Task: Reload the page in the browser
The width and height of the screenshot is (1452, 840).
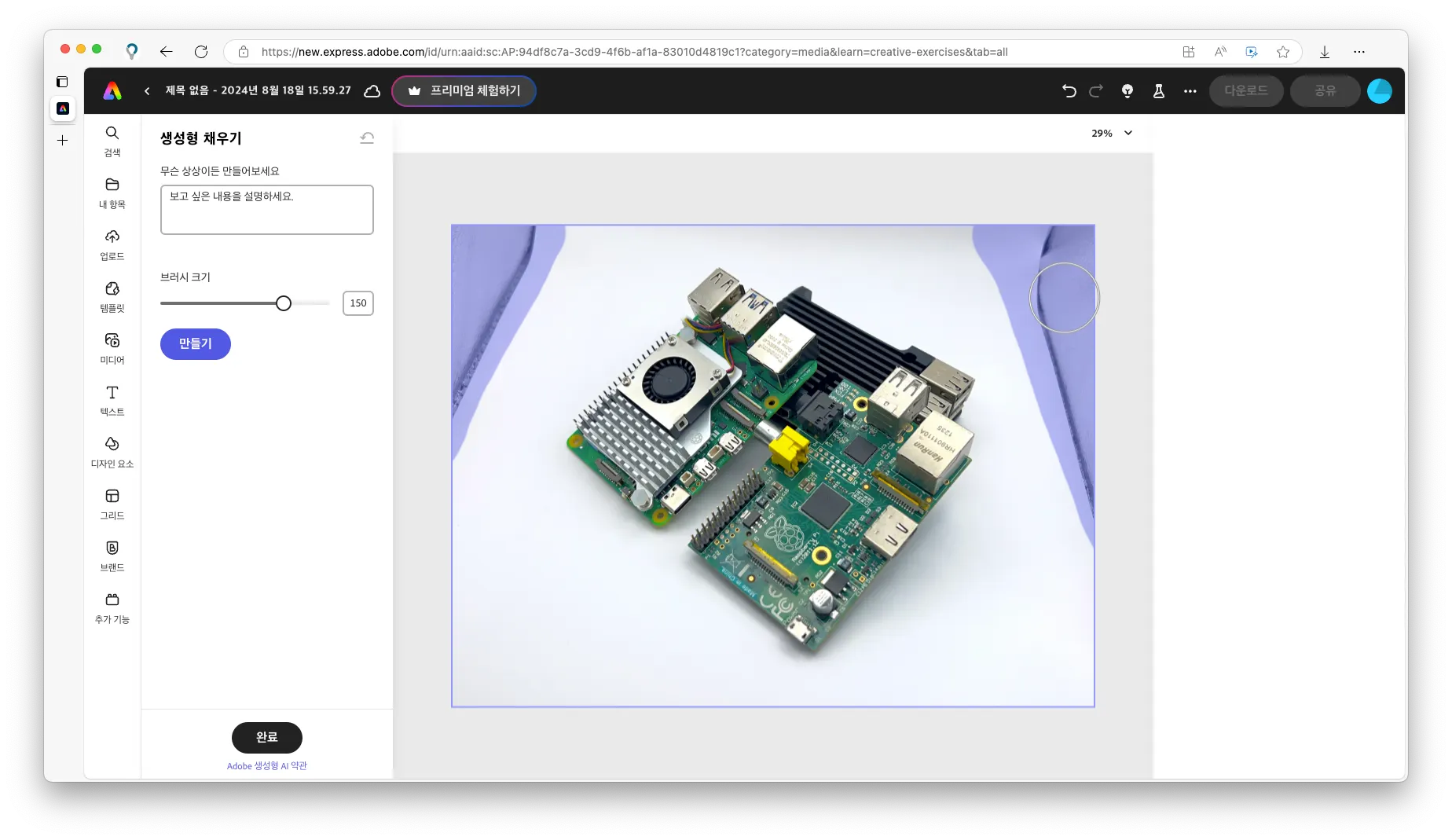Action: pos(201,52)
